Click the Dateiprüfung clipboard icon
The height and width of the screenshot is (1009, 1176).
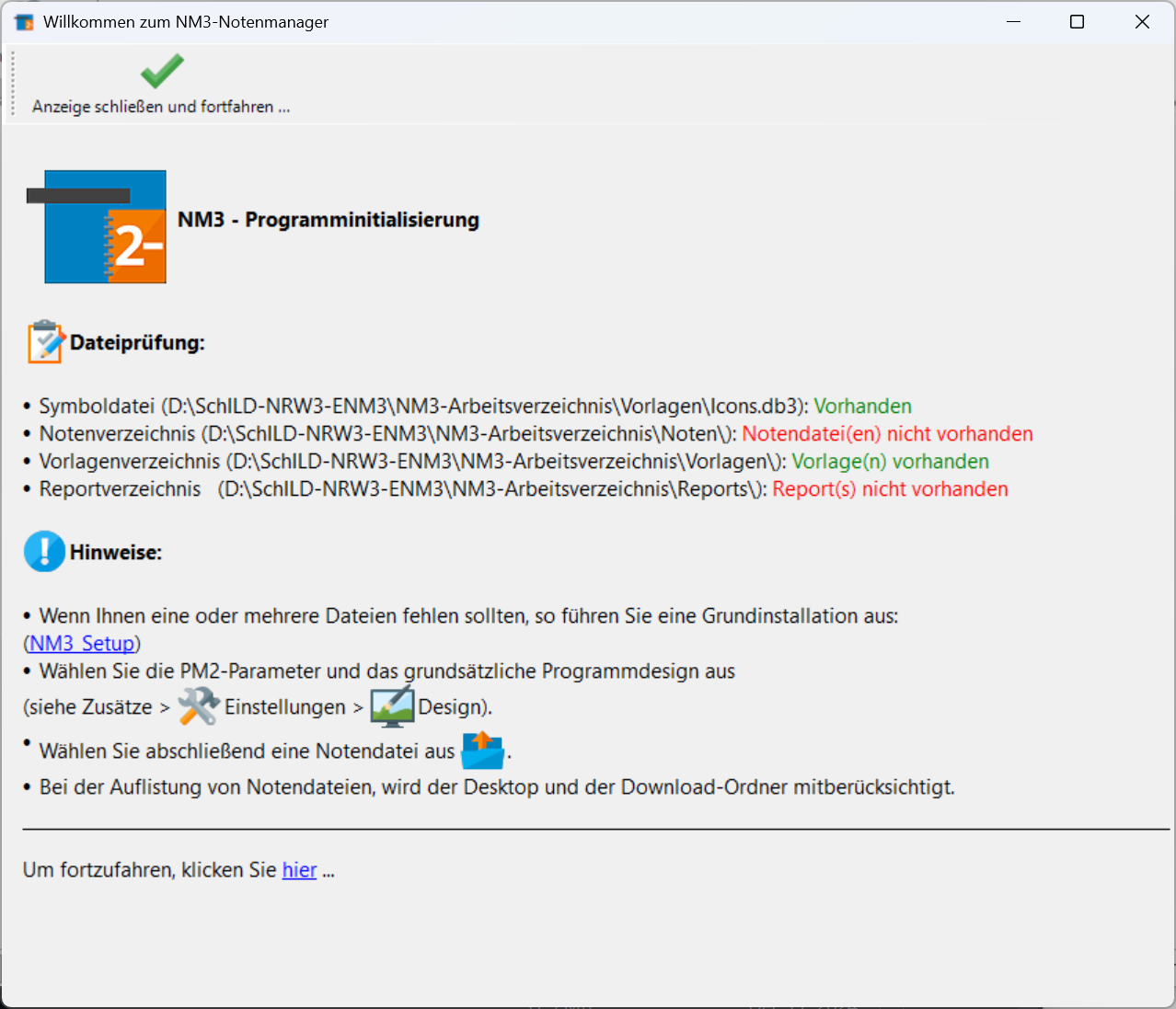click(46, 342)
